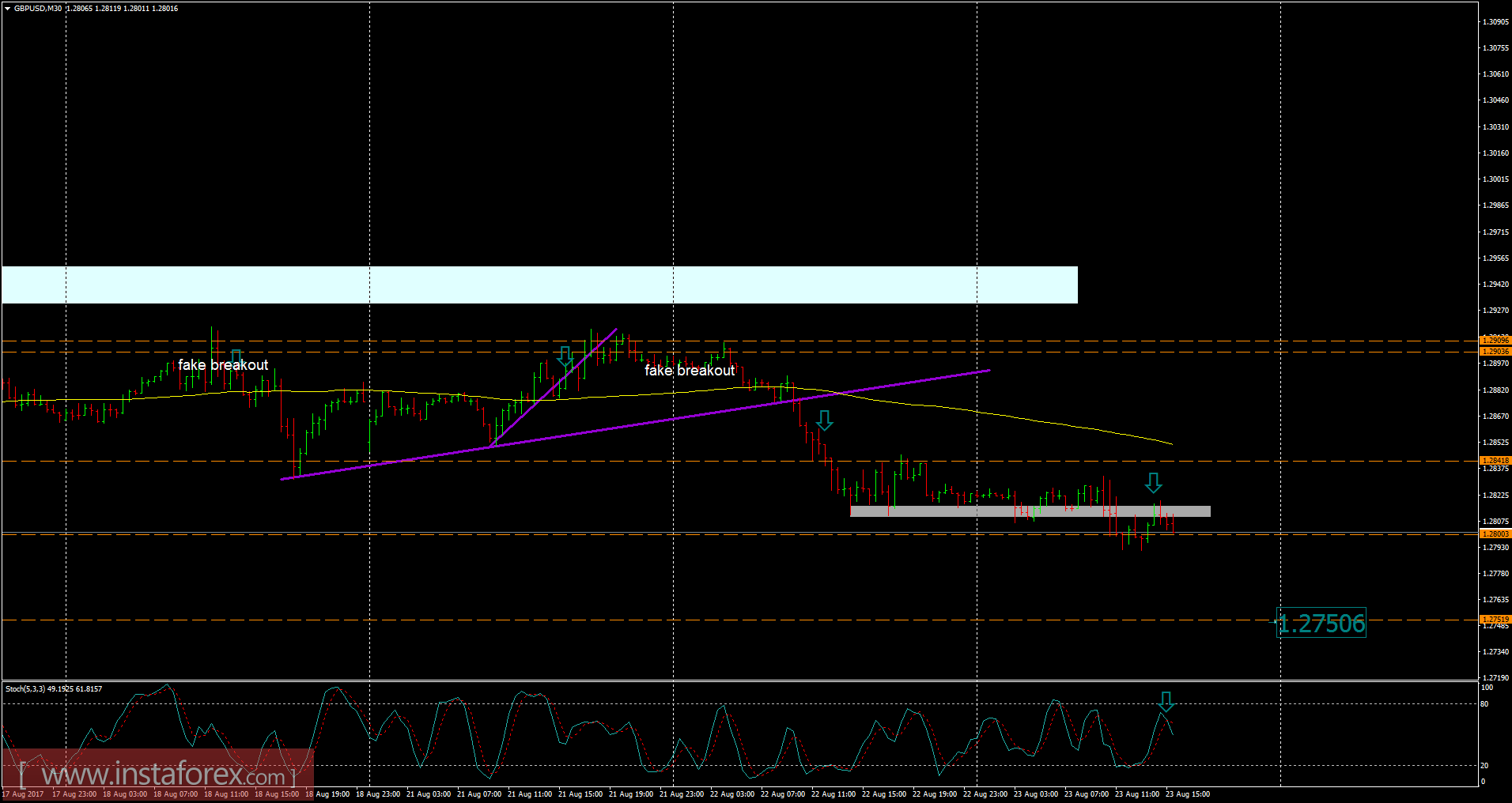
Task: Click the 1.30905 price on the scale
Action: [x=1496, y=22]
